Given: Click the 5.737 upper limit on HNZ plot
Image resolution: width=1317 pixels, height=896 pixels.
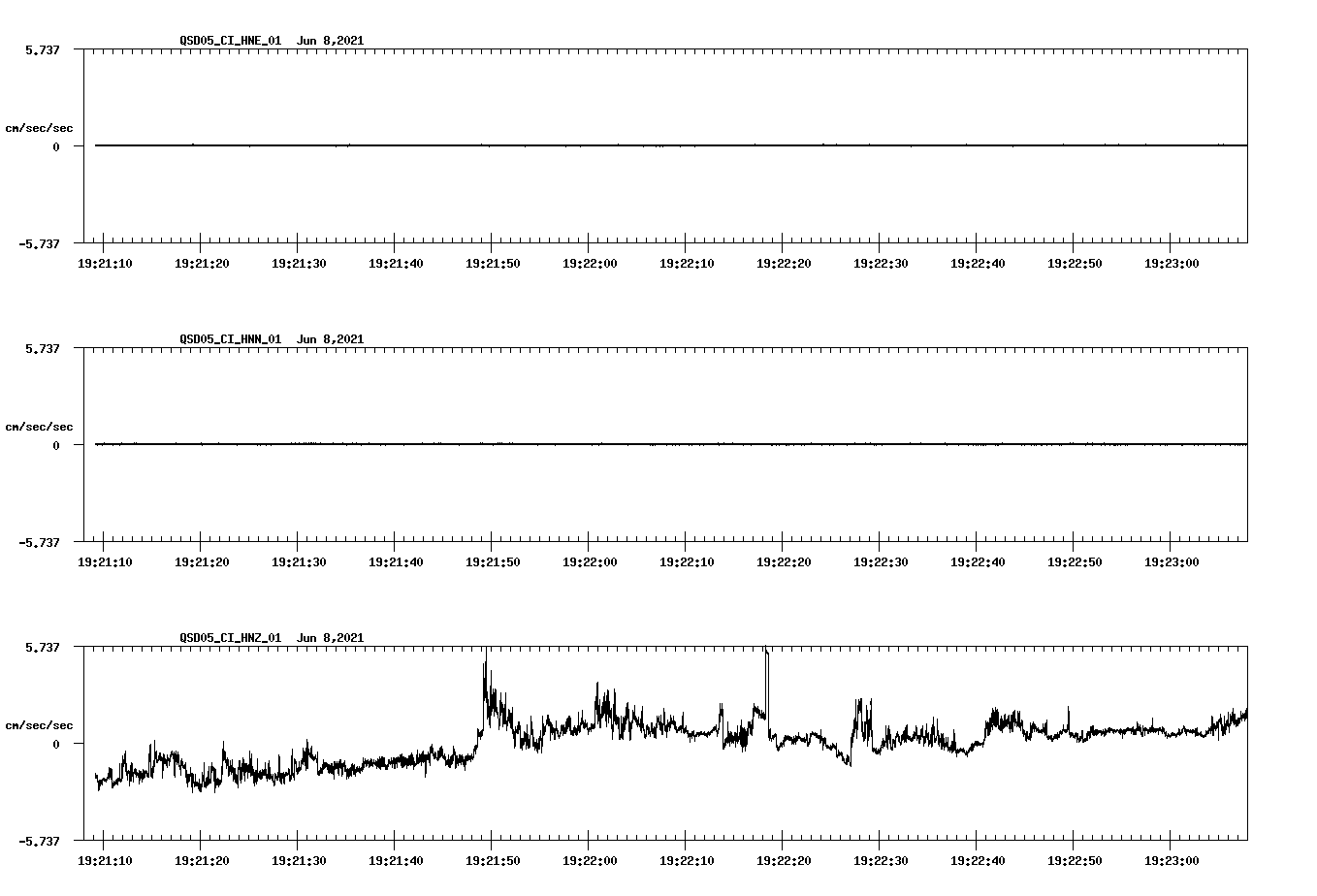Looking at the screenshot, I should click(x=43, y=647).
